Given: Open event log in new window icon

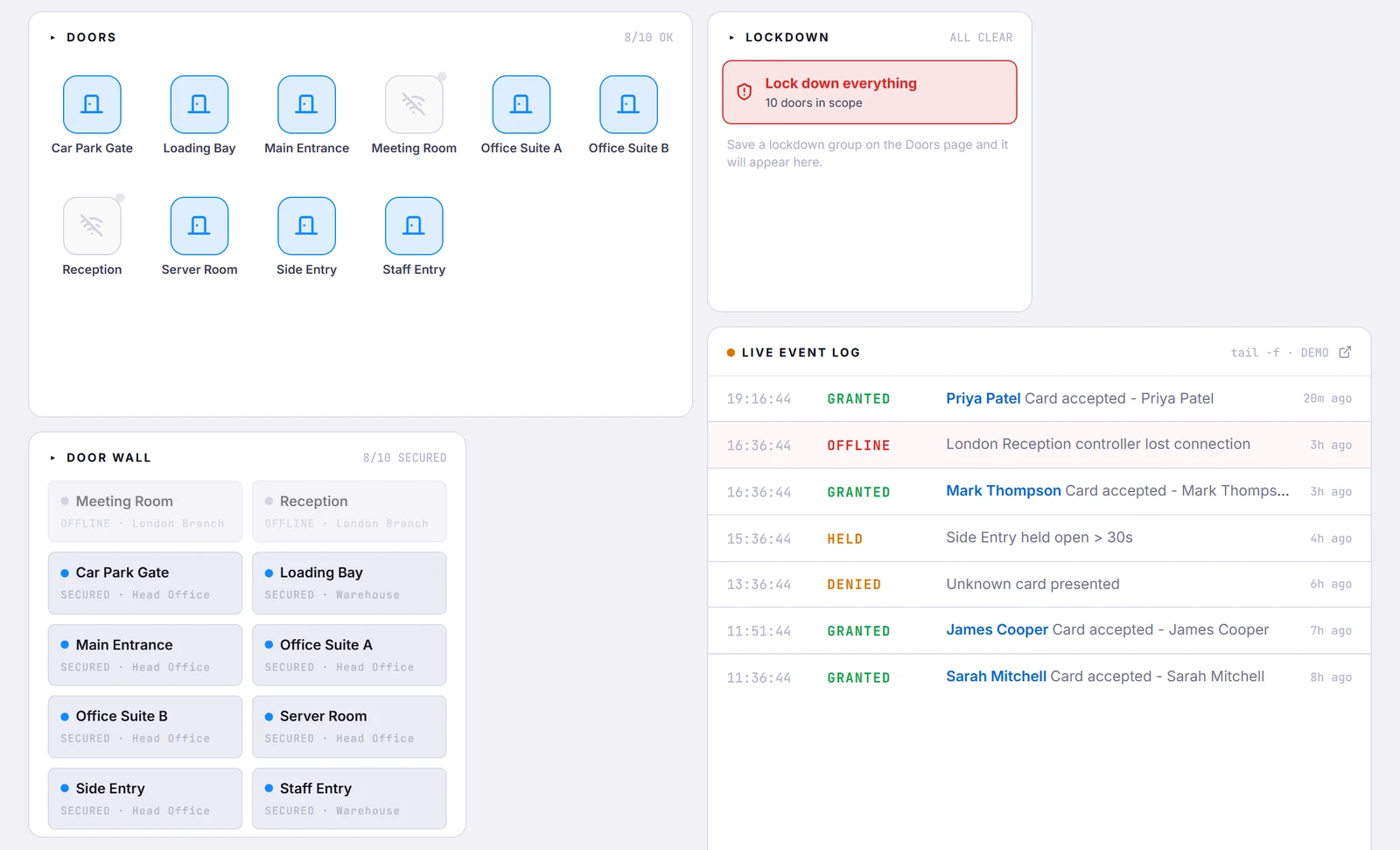Looking at the screenshot, I should (x=1345, y=352).
